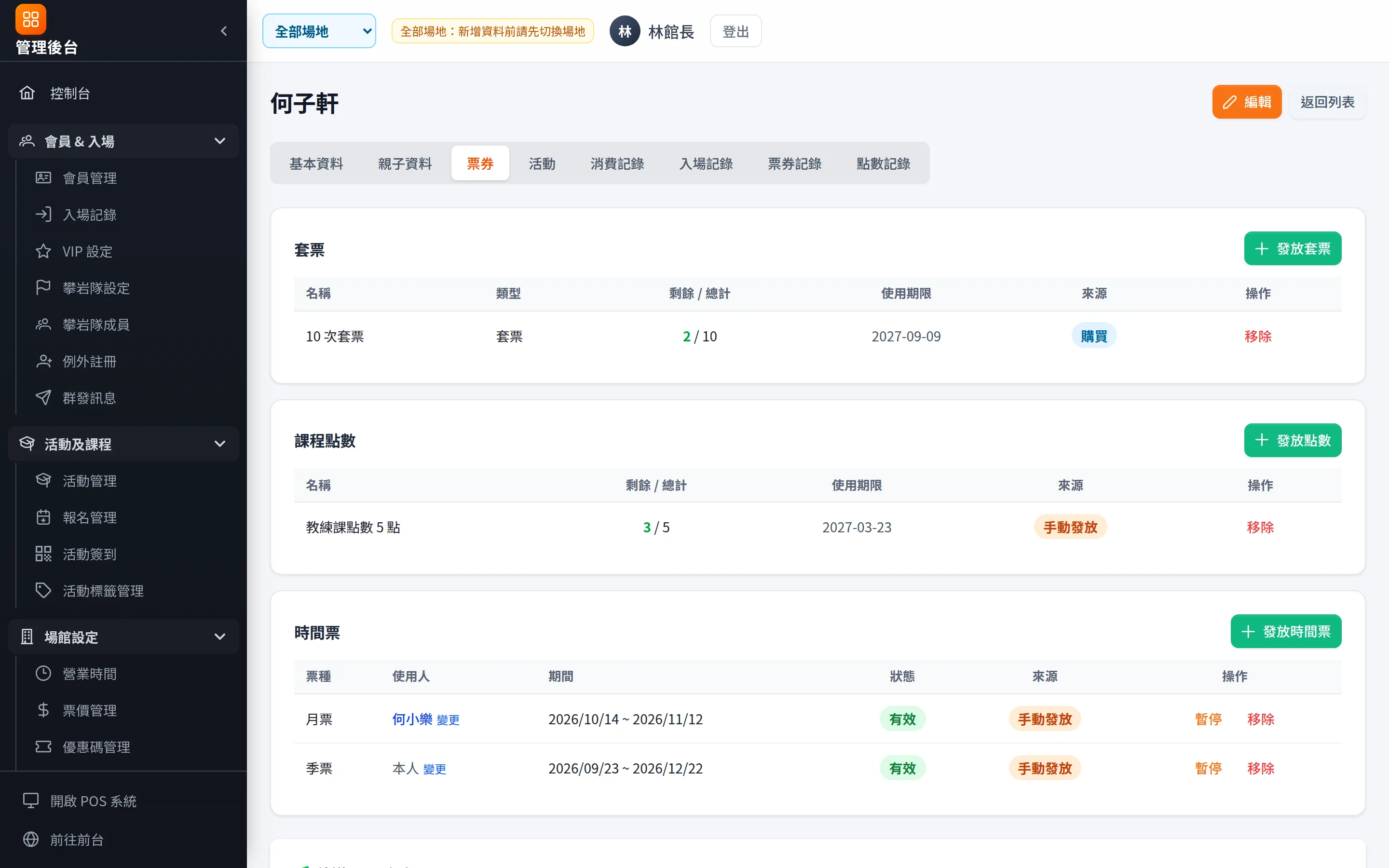Click the dollar icon for 票價管理

43,710
